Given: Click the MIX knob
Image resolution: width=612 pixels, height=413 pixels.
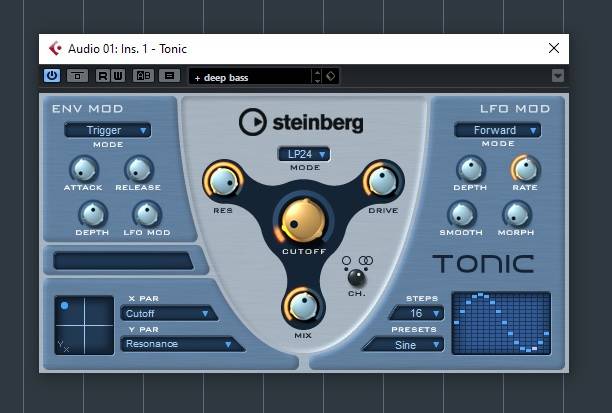Looking at the screenshot, I should coord(303,306).
